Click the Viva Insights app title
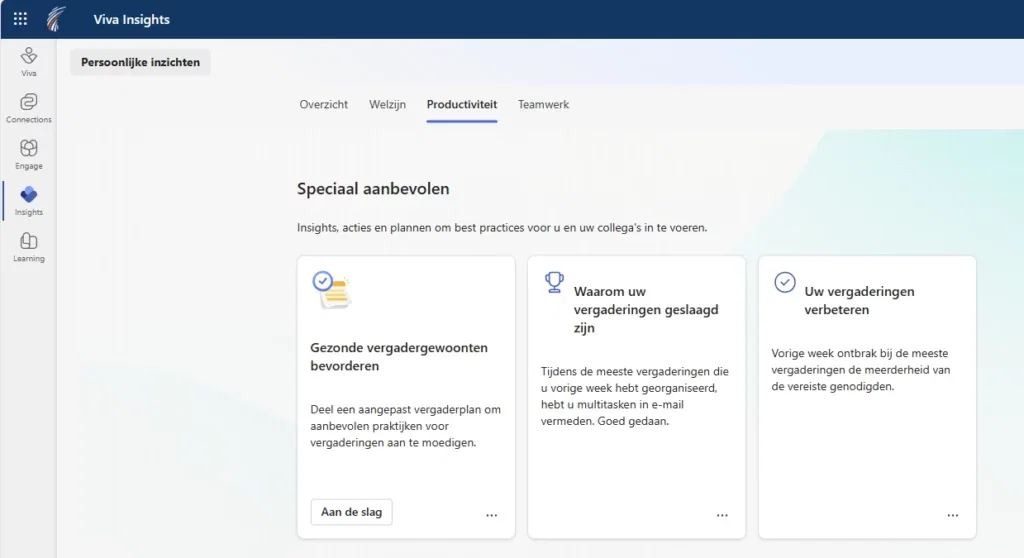This screenshot has width=1024, height=558. 131,20
